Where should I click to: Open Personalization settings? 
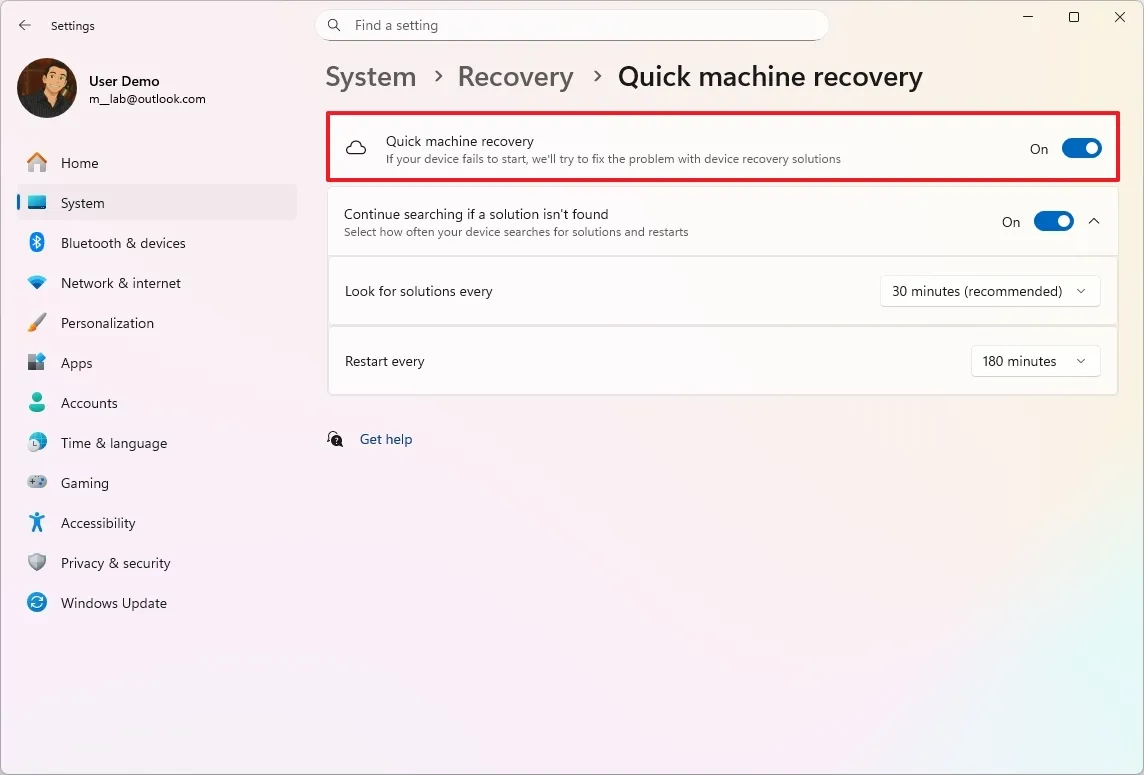[107, 323]
